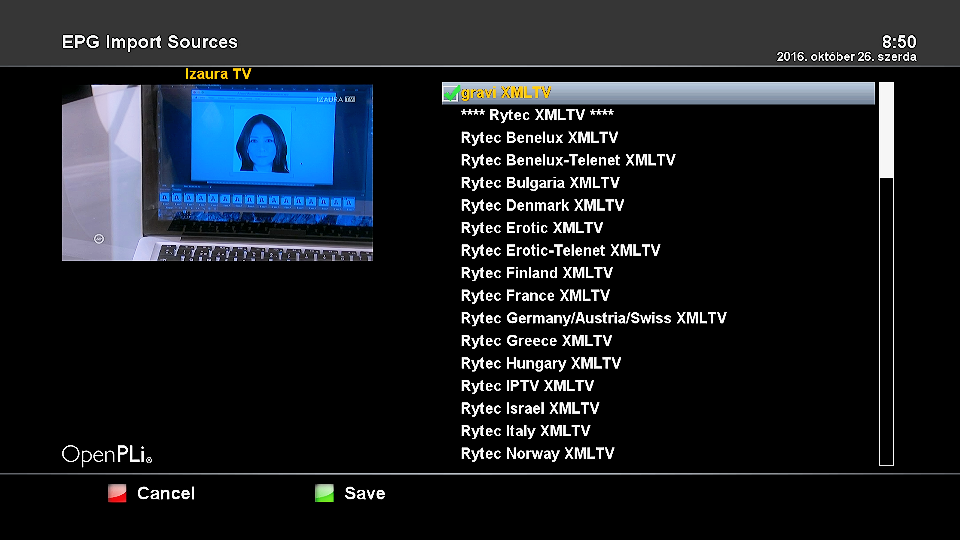Click the green Save button icon
The width and height of the screenshot is (960, 540).
tap(324, 493)
